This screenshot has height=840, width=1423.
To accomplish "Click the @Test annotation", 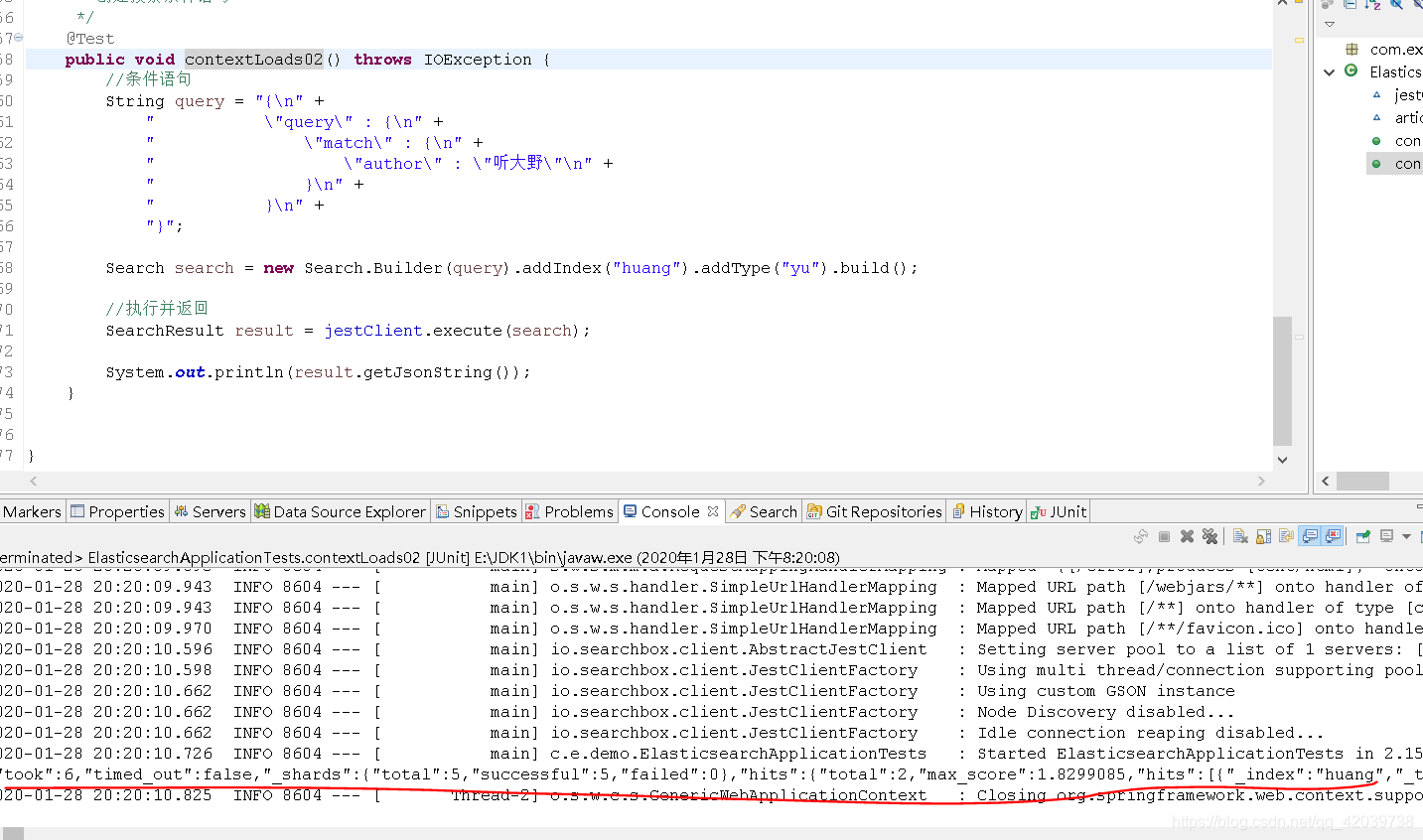I will (90, 39).
